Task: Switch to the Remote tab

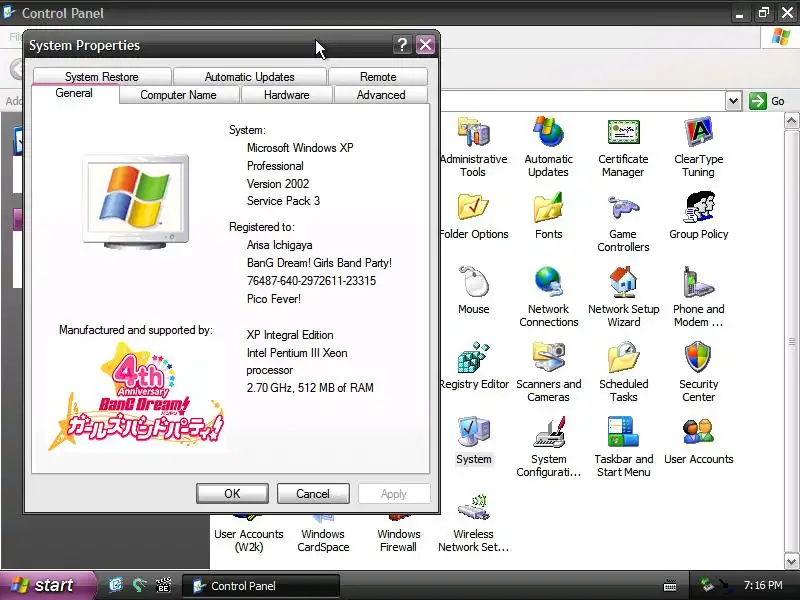Action: point(378,77)
